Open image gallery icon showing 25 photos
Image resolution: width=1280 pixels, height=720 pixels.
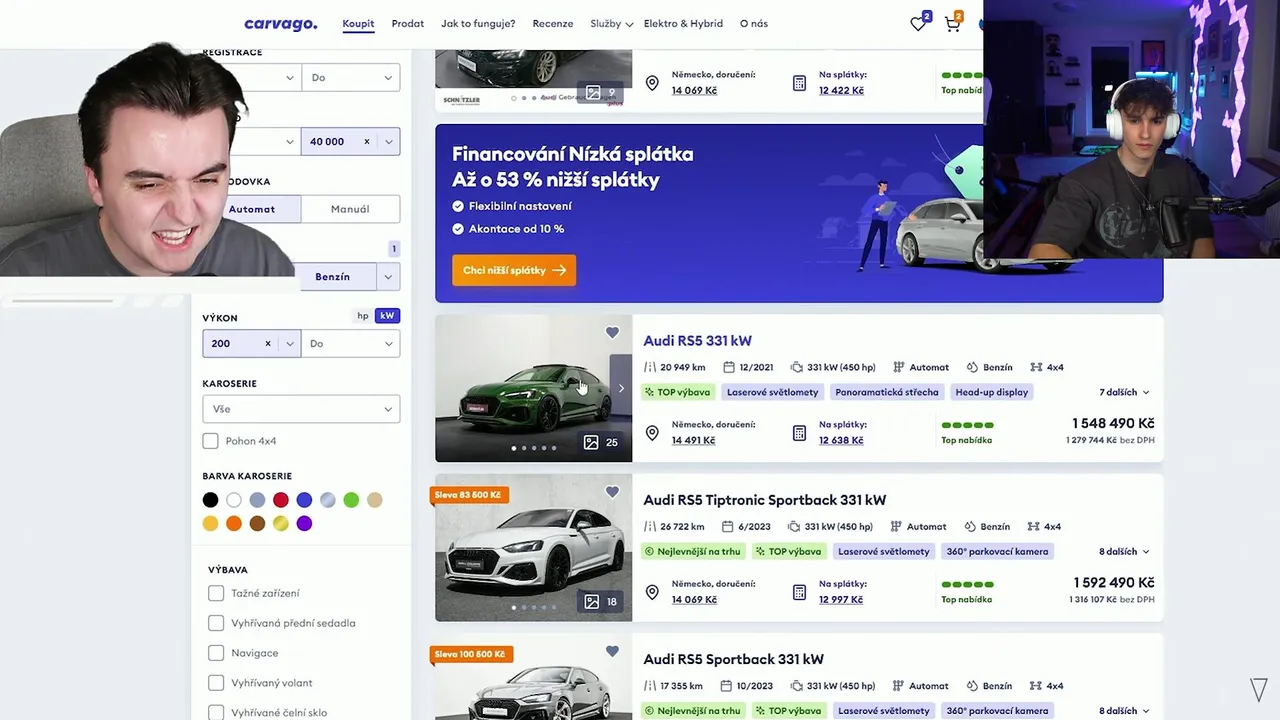click(601, 442)
